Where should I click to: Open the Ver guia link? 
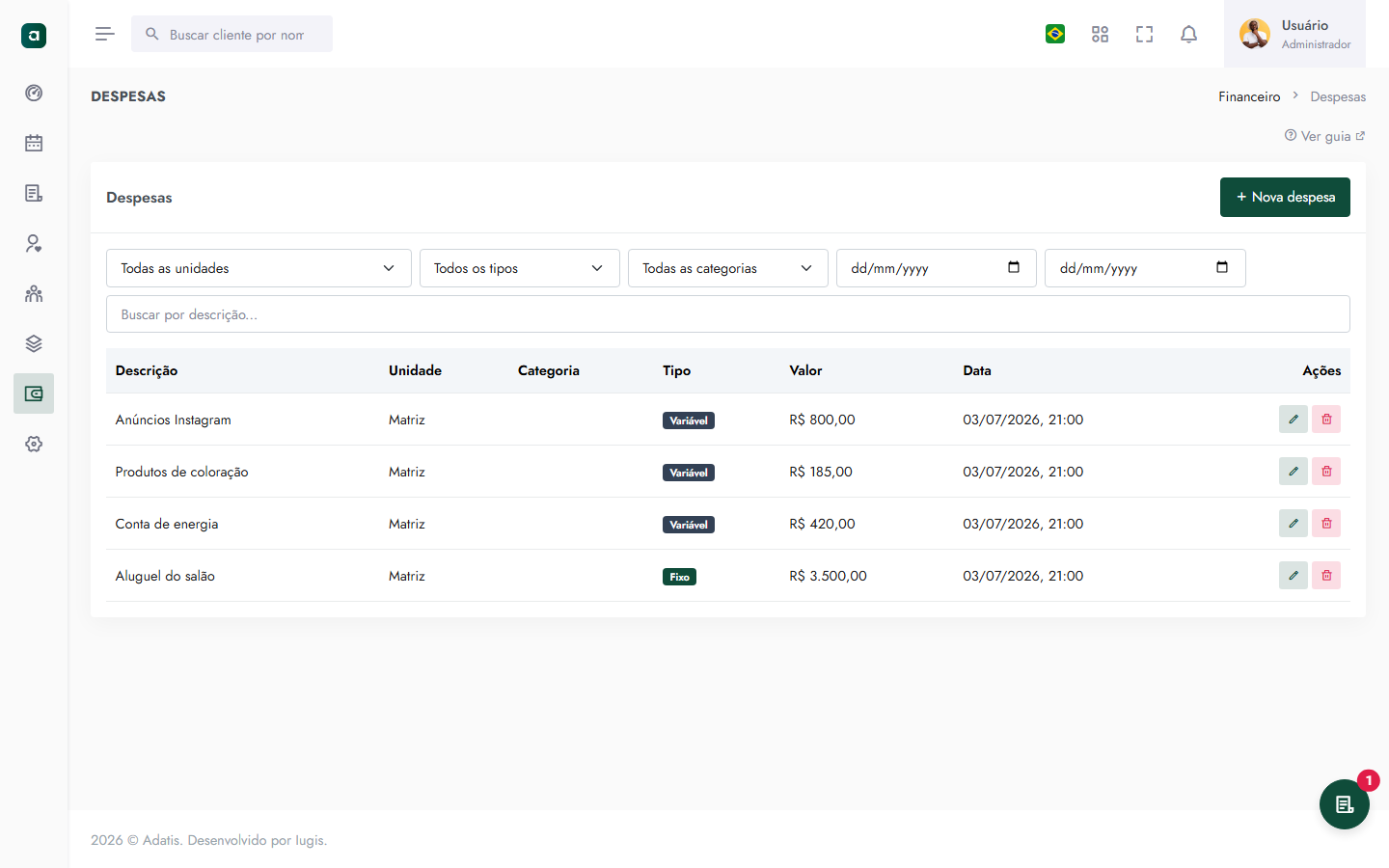(1324, 136)
